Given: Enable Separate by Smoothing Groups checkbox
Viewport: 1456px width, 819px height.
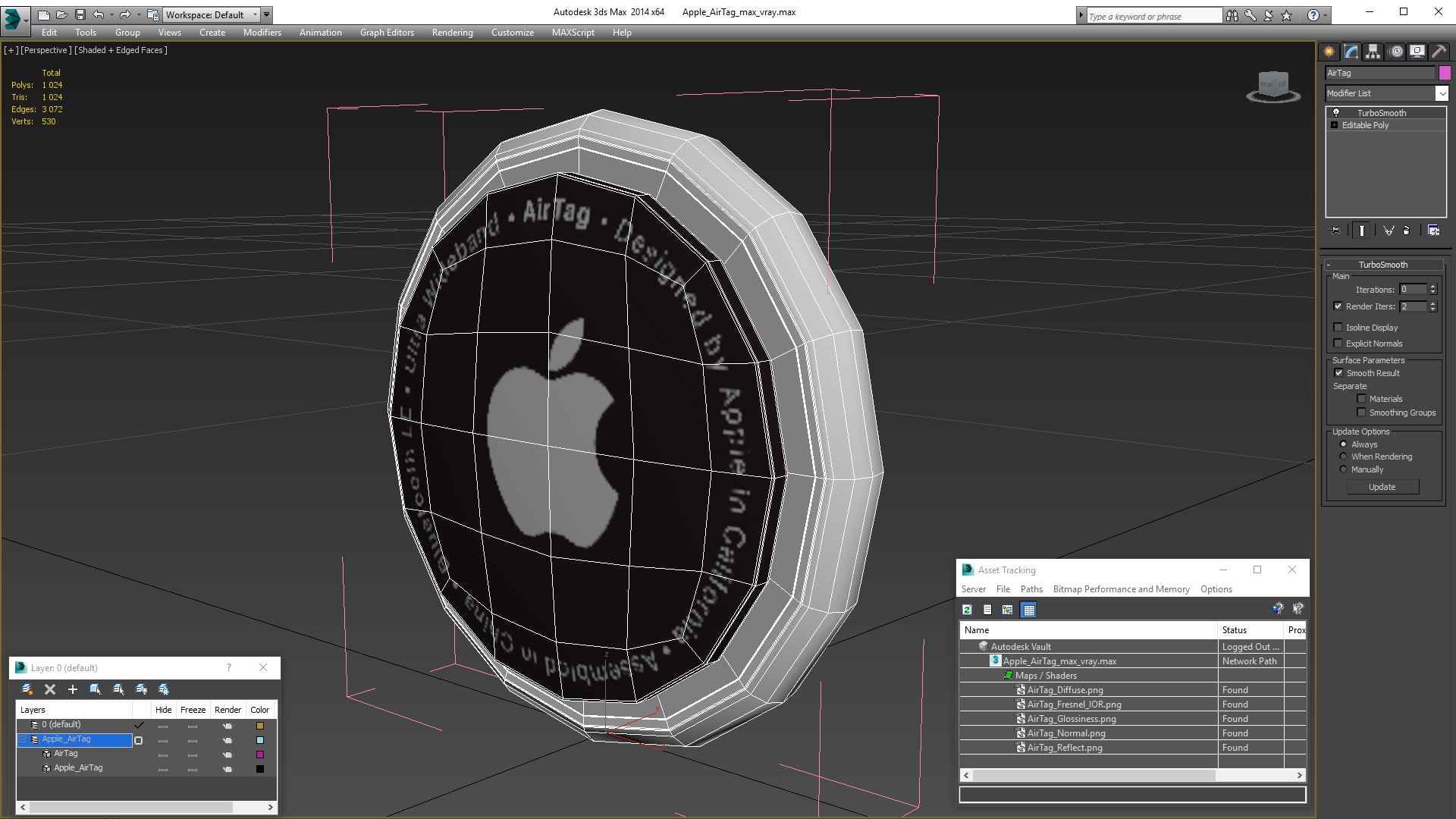Looking at the screenshot, I should click(x=1361, y=413).
